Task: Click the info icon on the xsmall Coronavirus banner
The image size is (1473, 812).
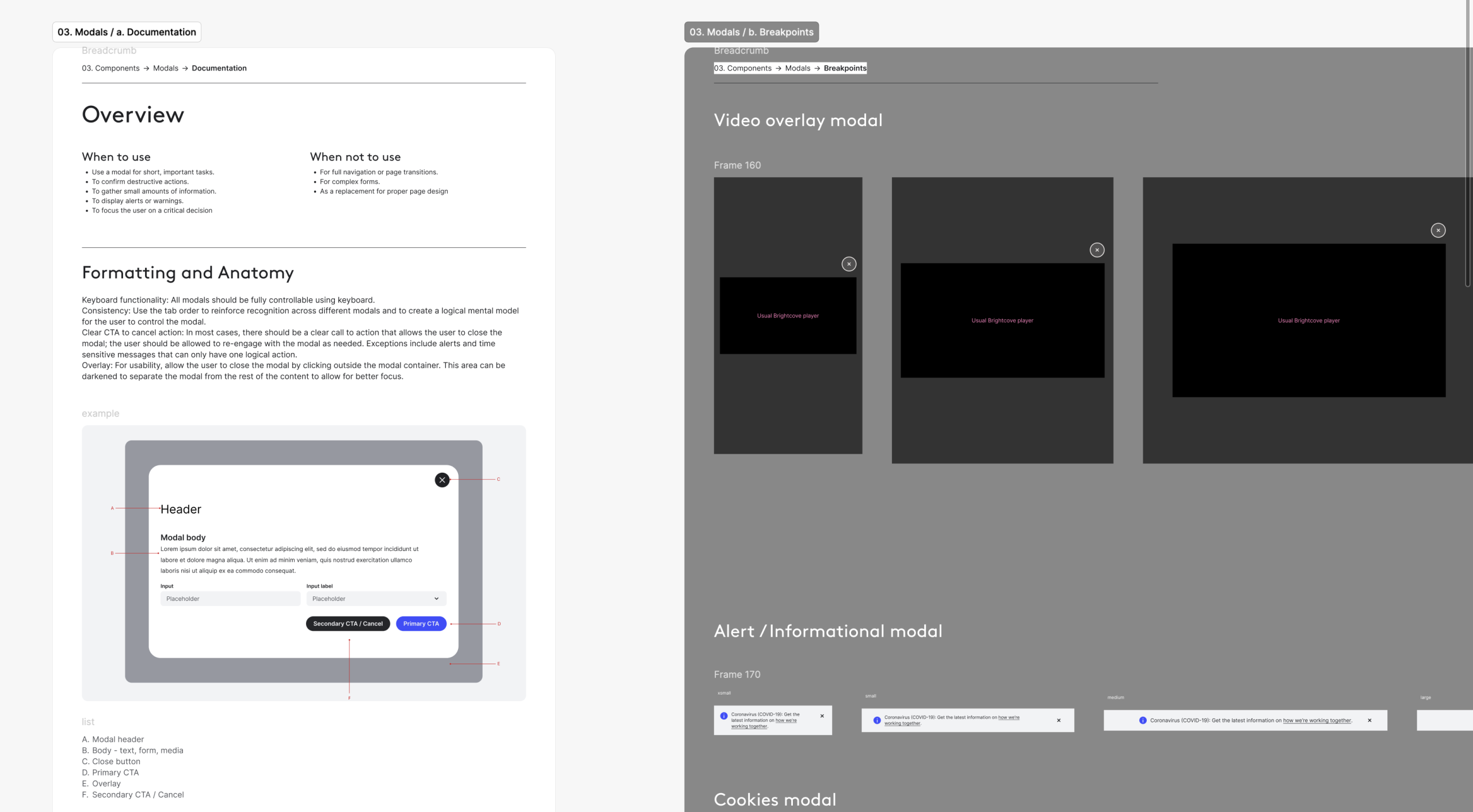Action: pos(723,715)
